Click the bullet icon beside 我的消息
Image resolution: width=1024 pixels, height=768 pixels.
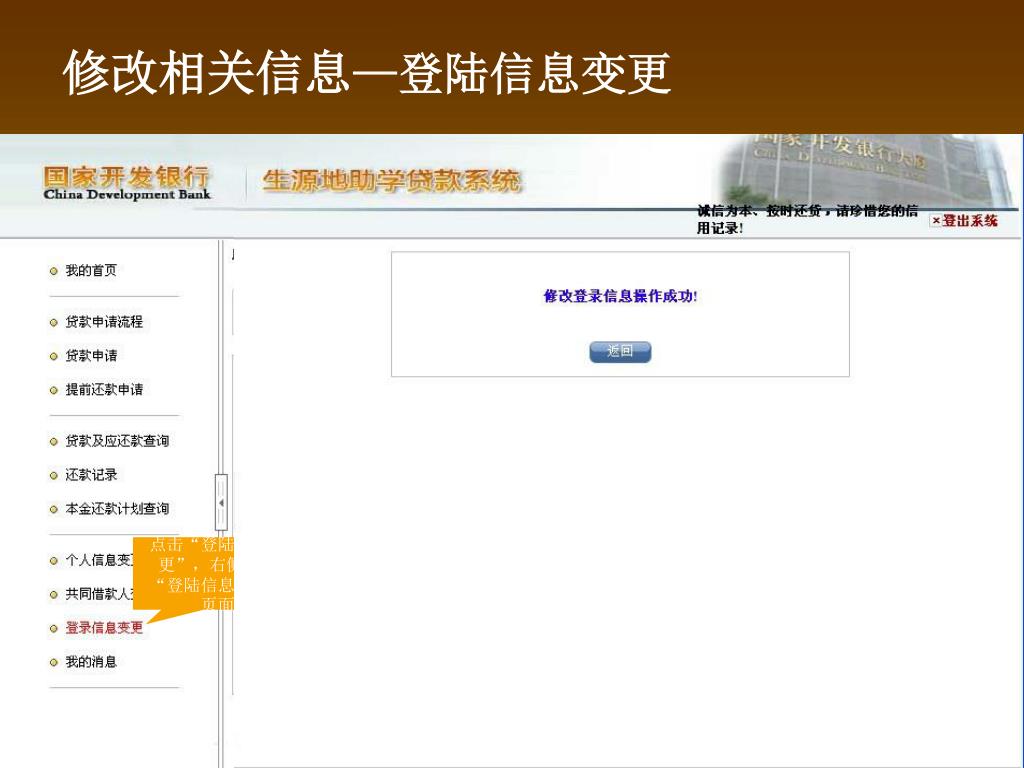(x=54, y=662)
